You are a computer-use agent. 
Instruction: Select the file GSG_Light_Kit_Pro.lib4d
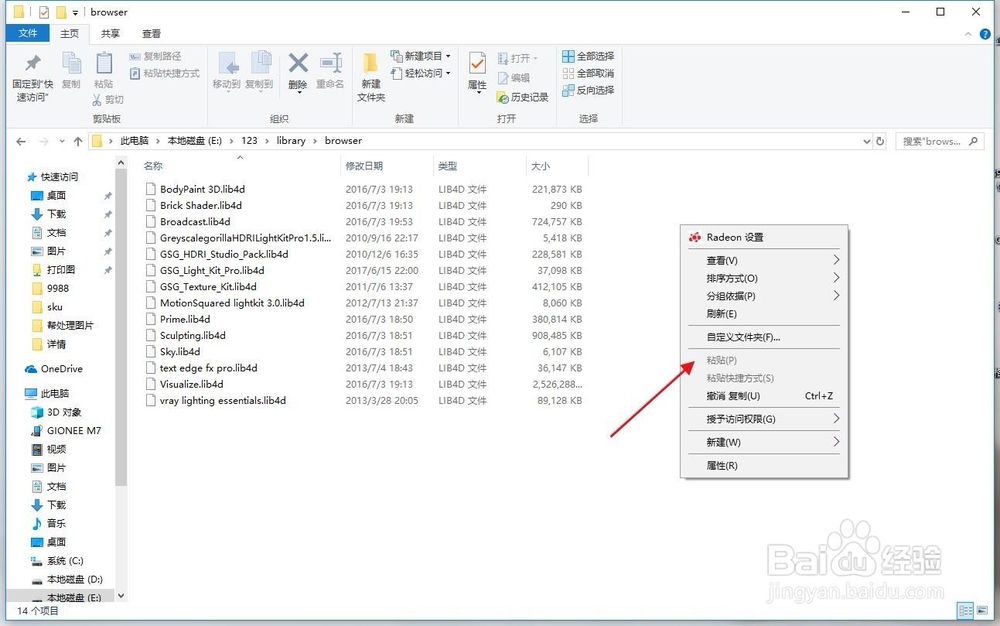(212, 270)
